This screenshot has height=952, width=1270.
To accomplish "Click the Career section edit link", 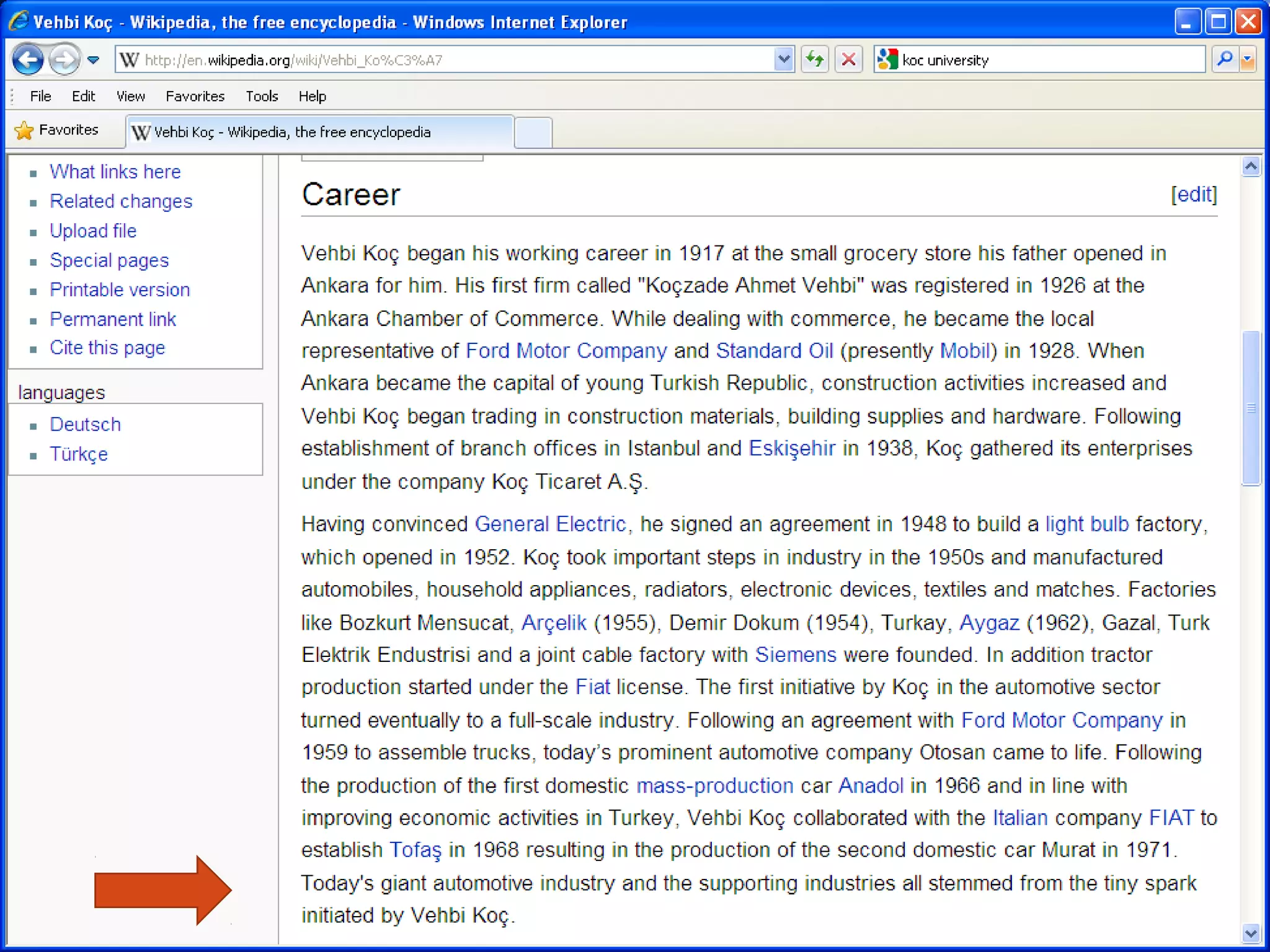I will pos(1193,195).
